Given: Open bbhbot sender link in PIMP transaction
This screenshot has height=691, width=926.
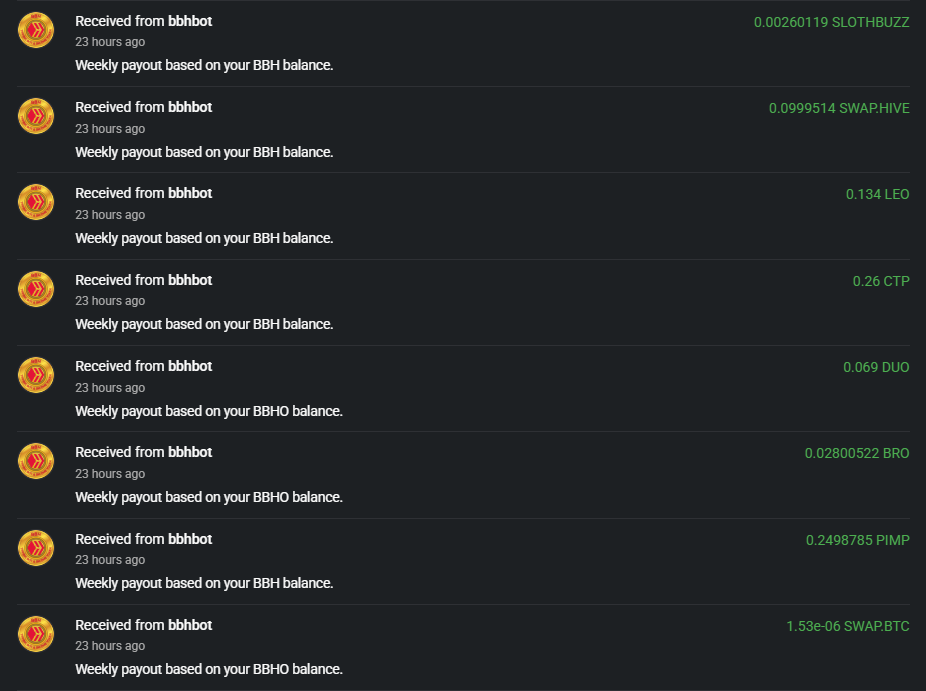Looking at the screenshot, I should pyautogui.click(x=190, y=539).
